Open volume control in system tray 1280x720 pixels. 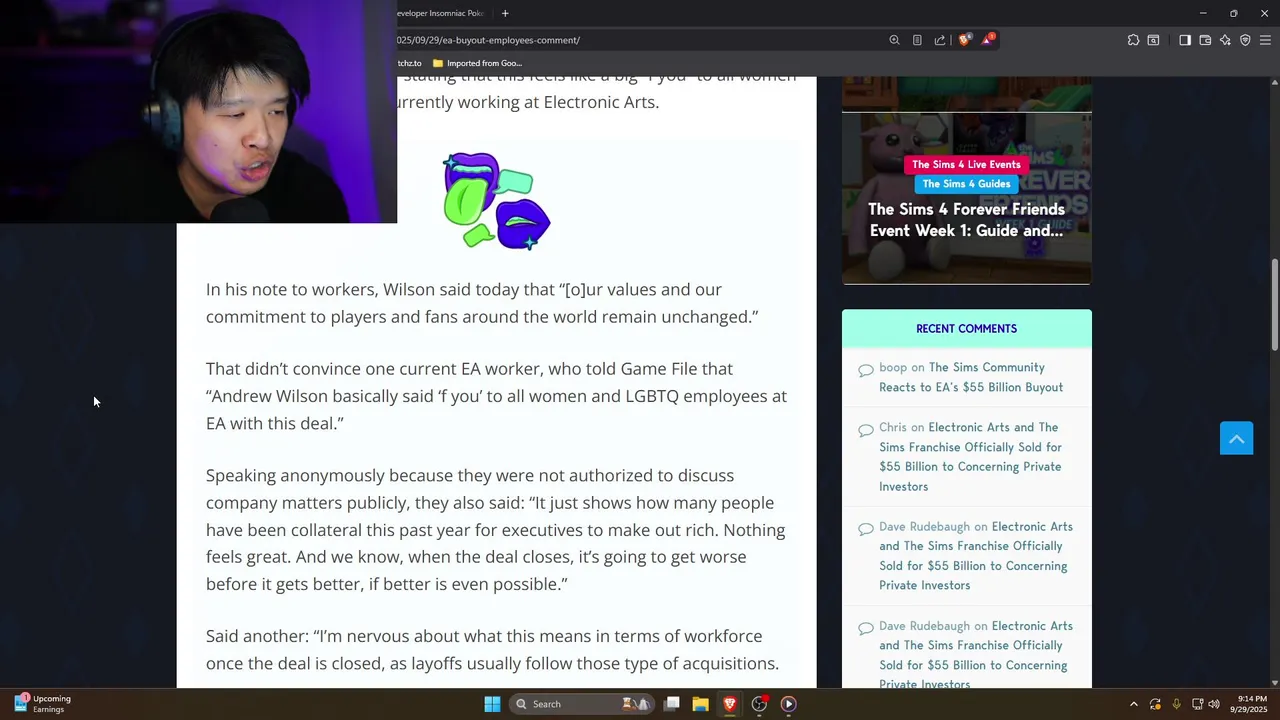pyautogui.click(x=1214, y=704)
